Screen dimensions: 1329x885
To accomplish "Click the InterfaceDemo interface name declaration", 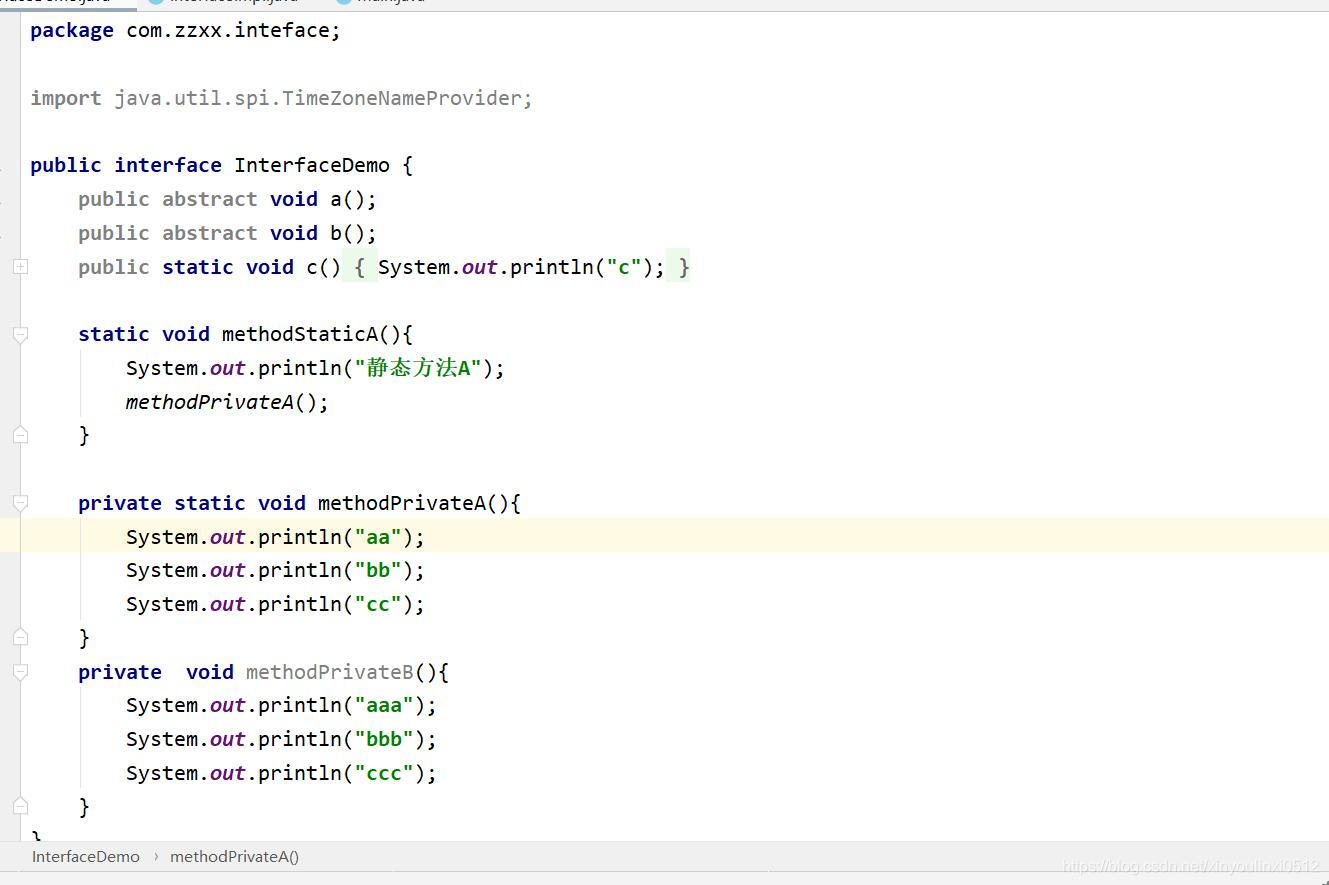I will click(x=312, y=165).
